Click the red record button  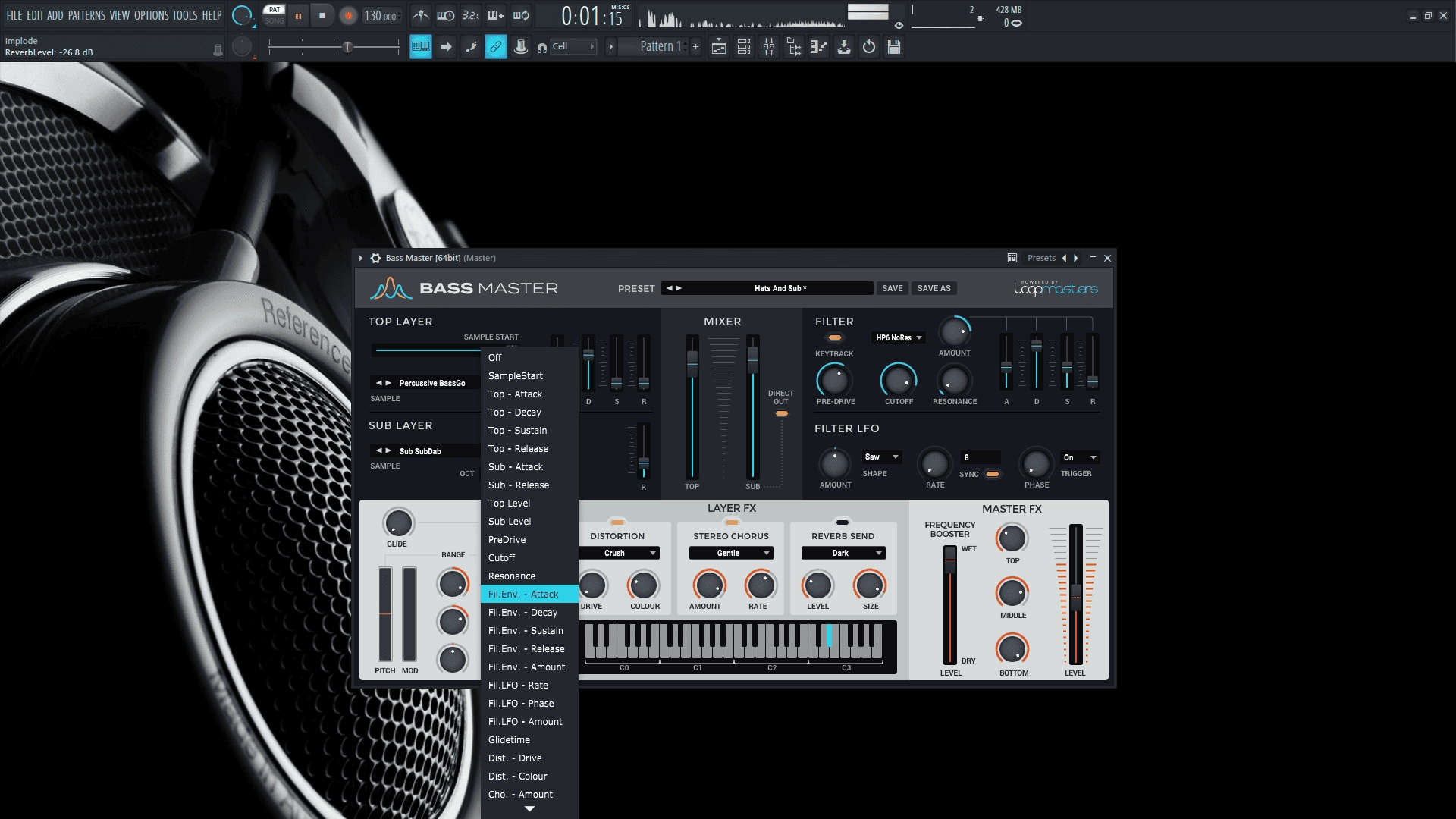point(348,16)
